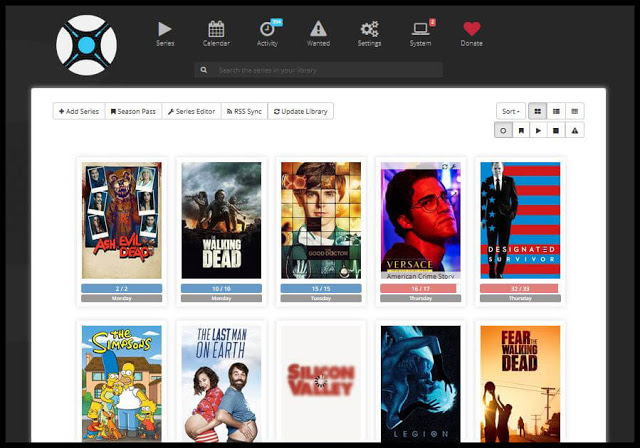The image size is (640, 448).
Task: Click the Update Library button
Action: point(301,111)
